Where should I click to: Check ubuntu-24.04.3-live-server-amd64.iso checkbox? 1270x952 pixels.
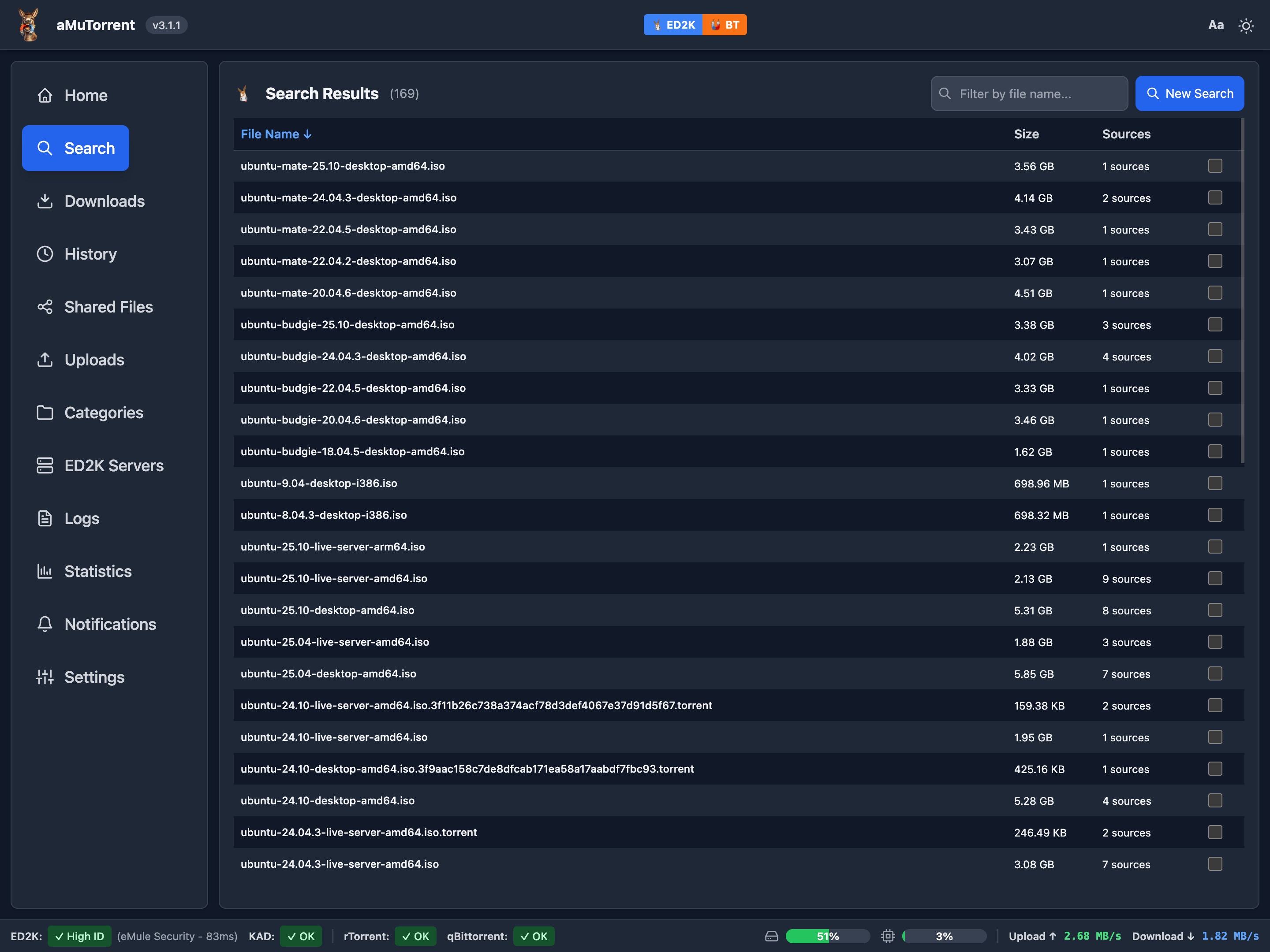tap(1215, 864)
